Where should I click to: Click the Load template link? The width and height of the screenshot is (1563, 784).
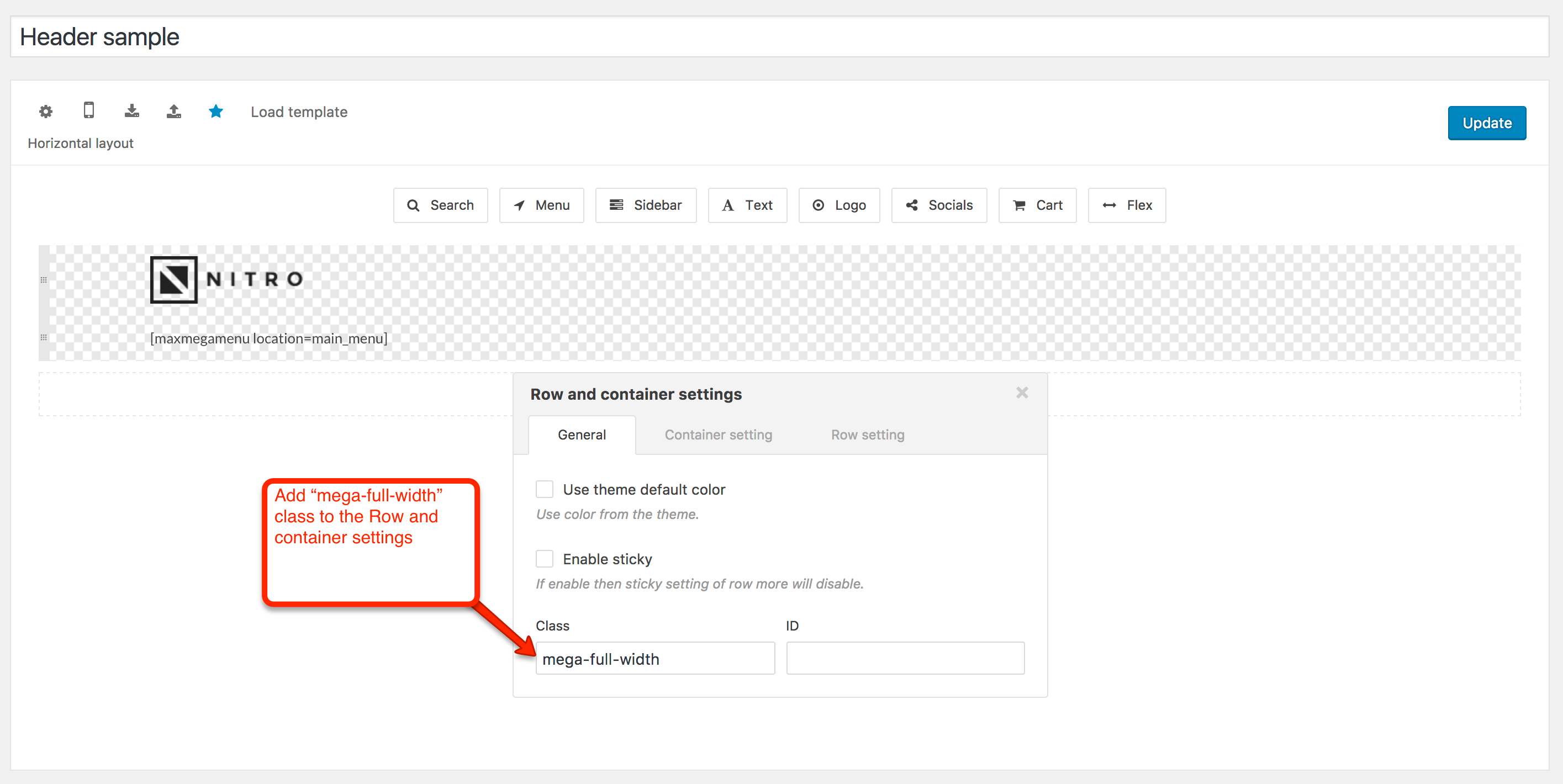click(299, 112)
